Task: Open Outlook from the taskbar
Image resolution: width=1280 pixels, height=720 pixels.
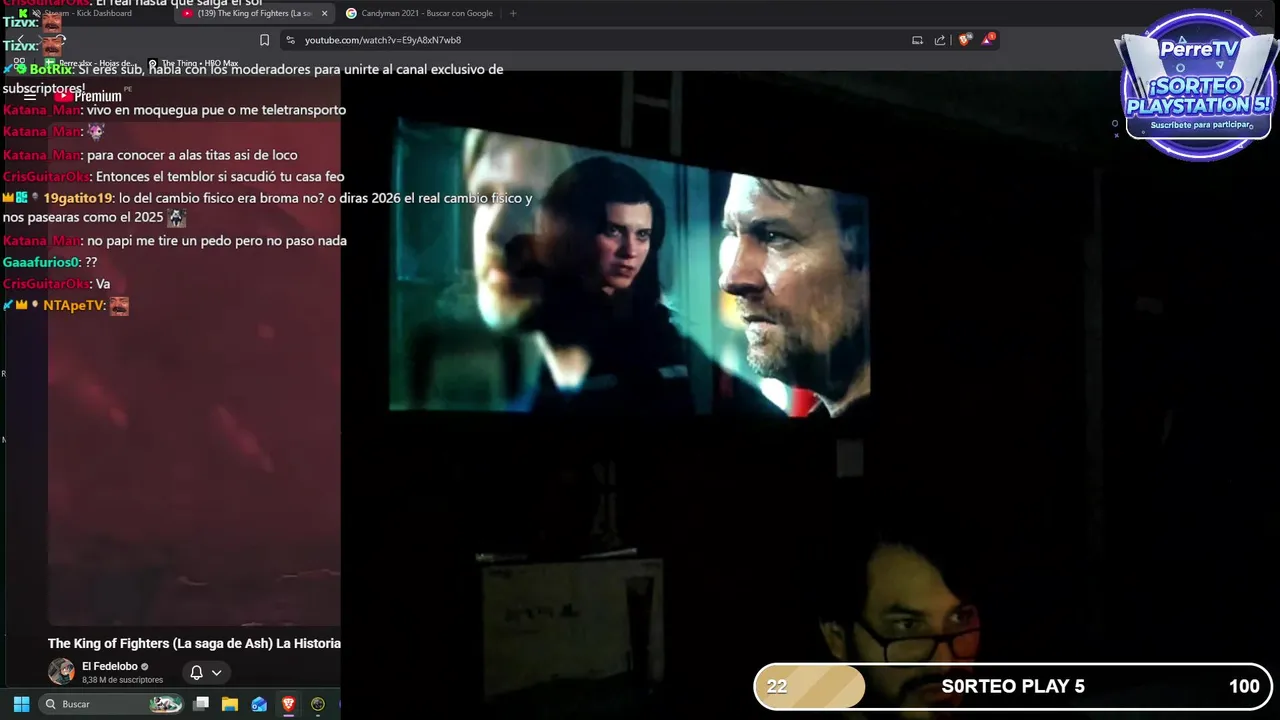Action: pyautogui.click(x=259, y=704)
